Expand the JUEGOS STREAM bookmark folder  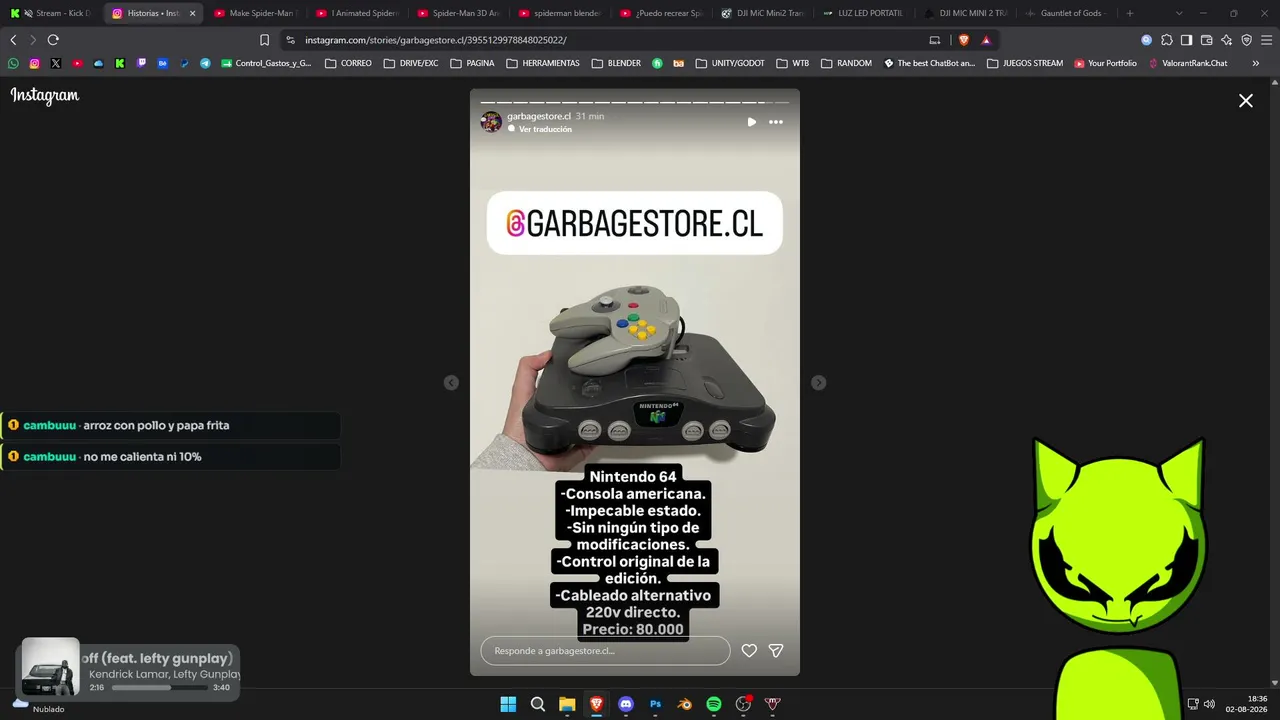(1025, 63)
